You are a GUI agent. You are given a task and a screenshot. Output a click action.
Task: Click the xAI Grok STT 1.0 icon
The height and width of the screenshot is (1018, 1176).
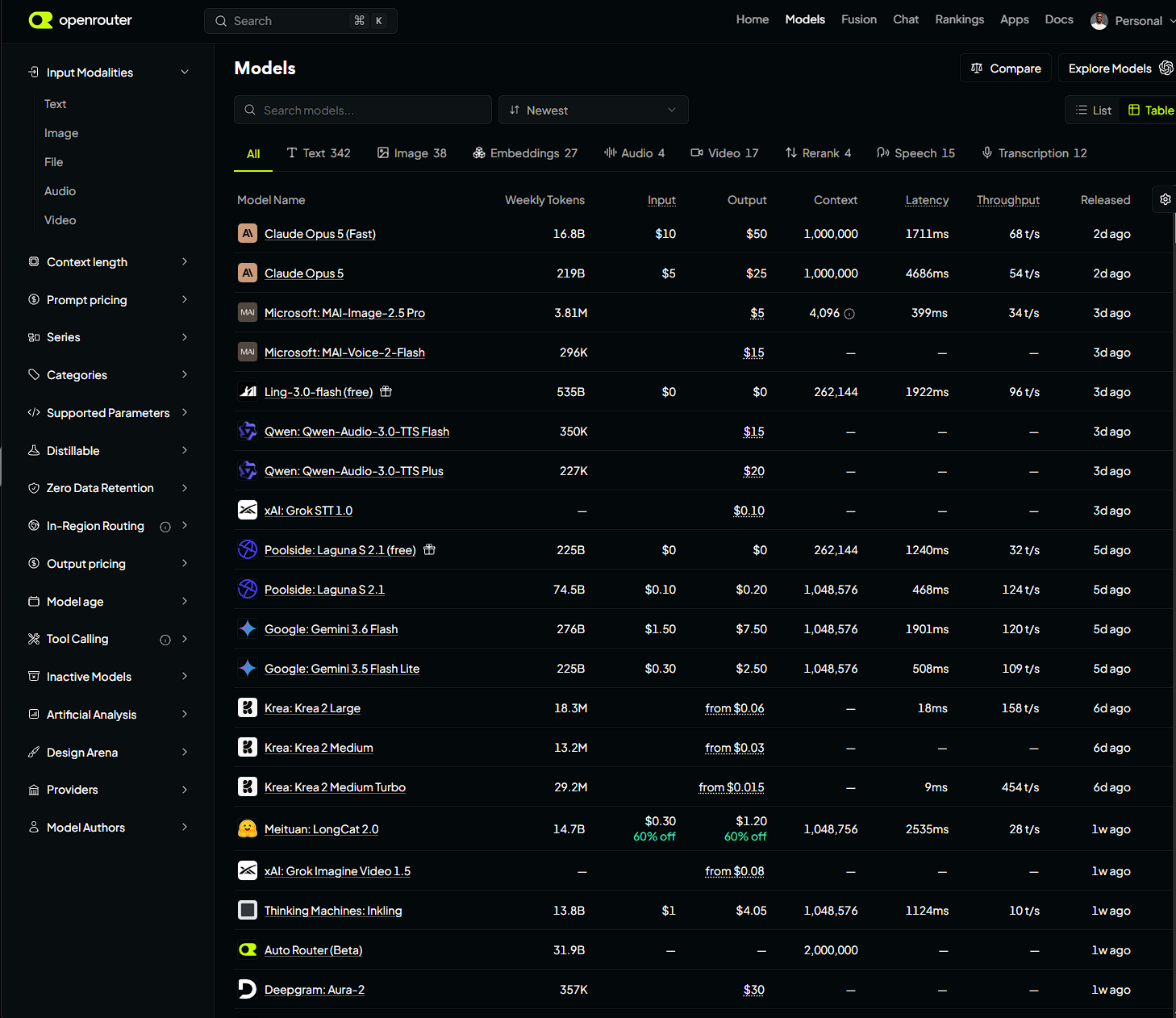pos(248,510)
